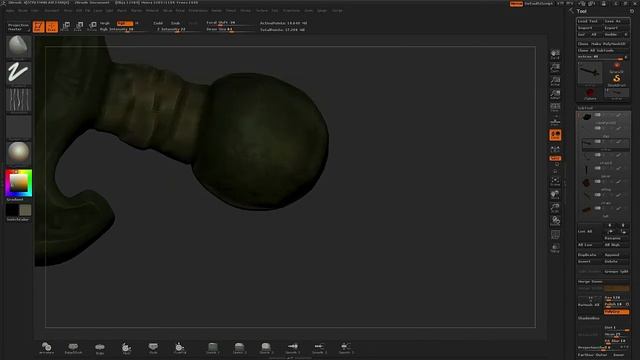
Task: Open the Material menu
Action: (152, 11)
